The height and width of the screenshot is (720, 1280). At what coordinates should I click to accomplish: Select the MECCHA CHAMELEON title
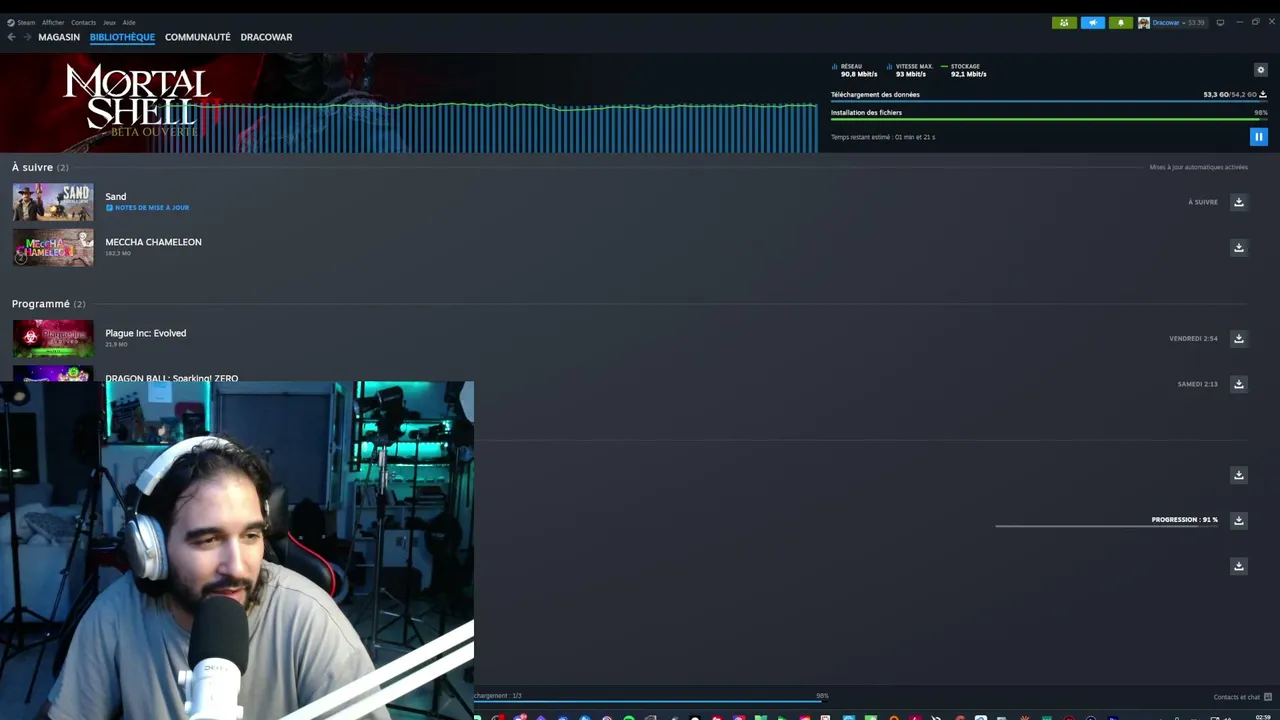click(x=153, y=242)
